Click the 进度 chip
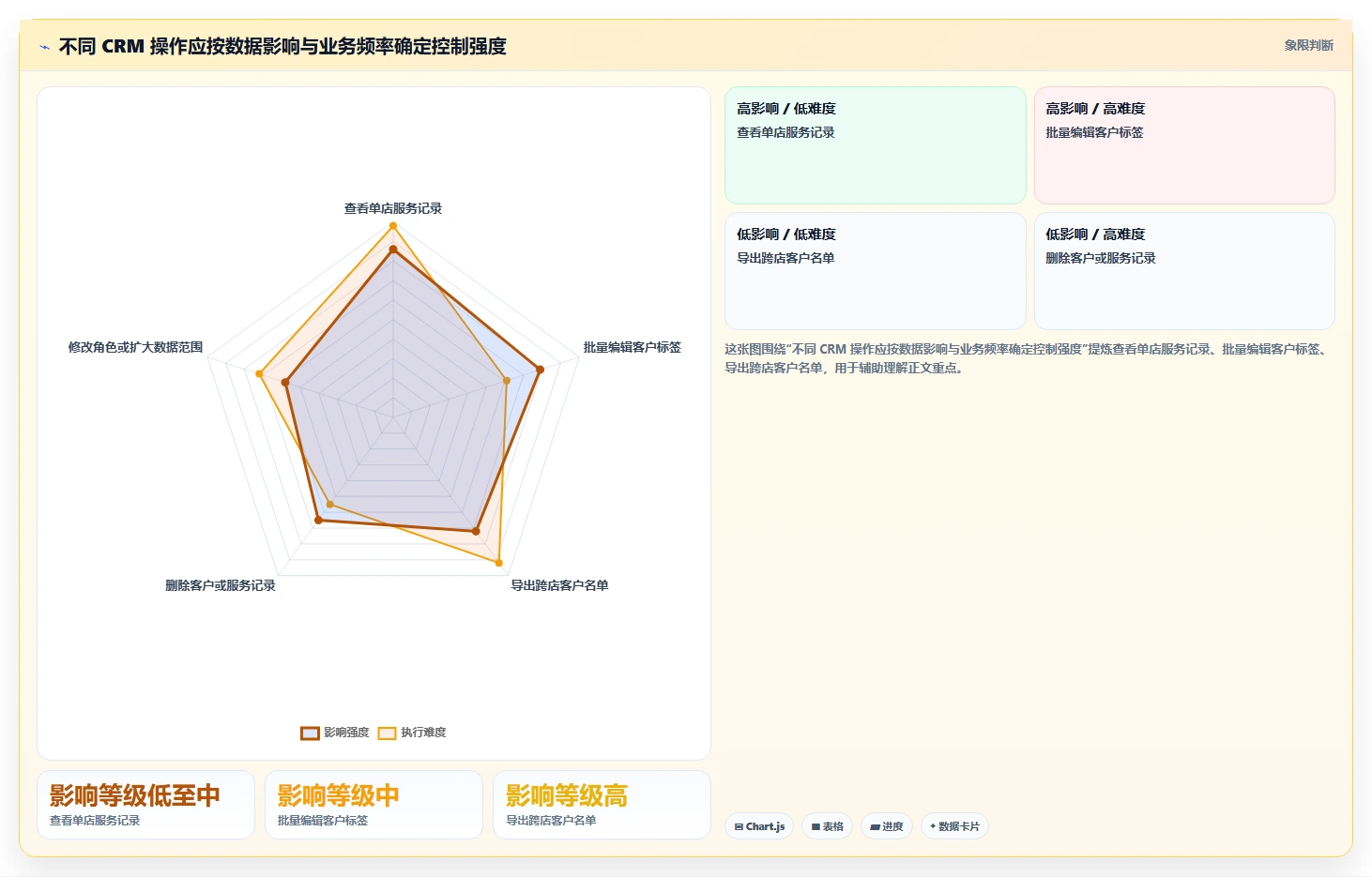 point(886,826)
